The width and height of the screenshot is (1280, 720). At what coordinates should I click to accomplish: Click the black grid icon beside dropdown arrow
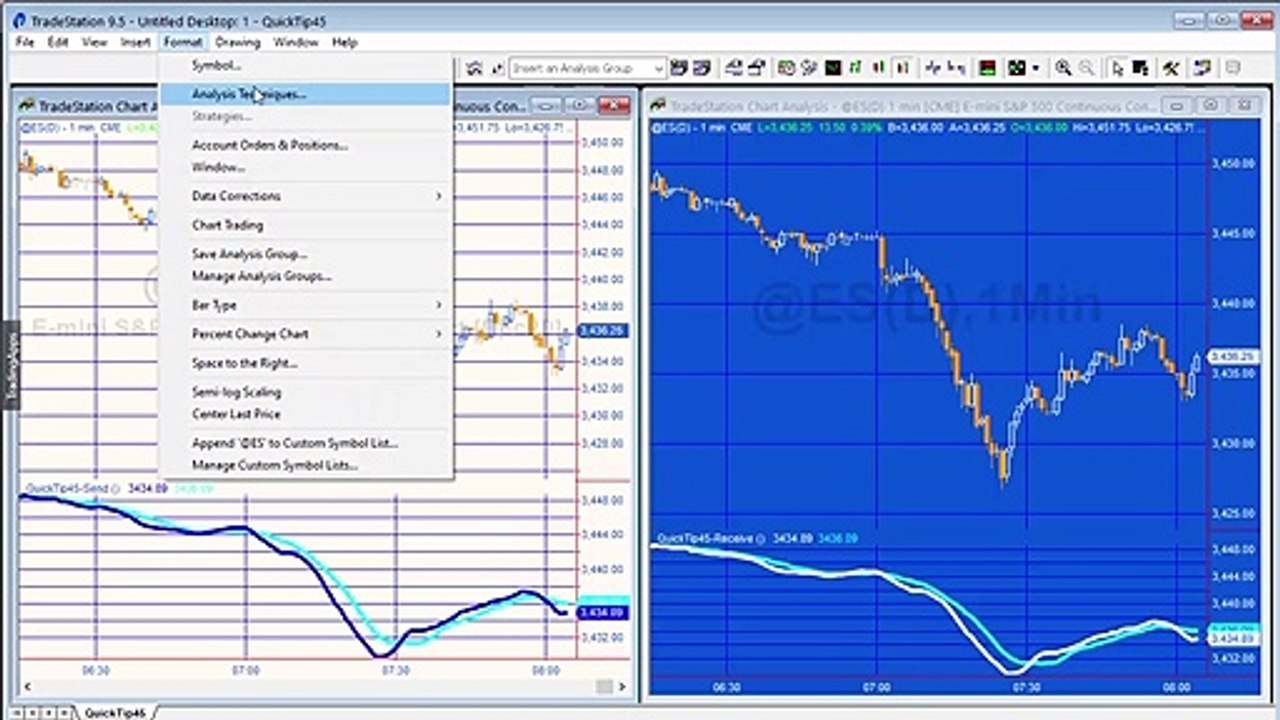pyautogui.click(x=1017, y=68)
